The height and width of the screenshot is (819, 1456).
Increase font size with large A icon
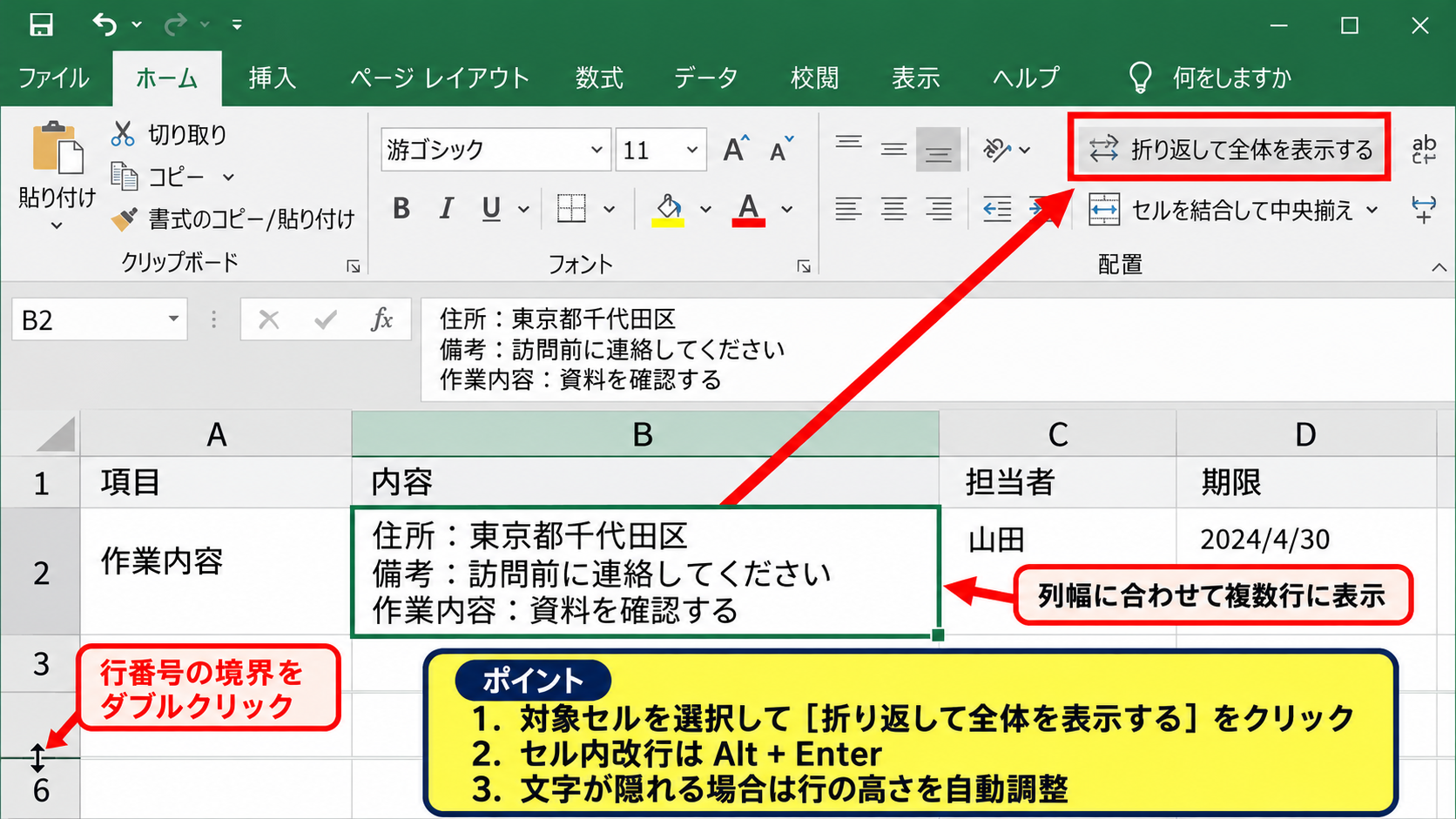point(736,150)
